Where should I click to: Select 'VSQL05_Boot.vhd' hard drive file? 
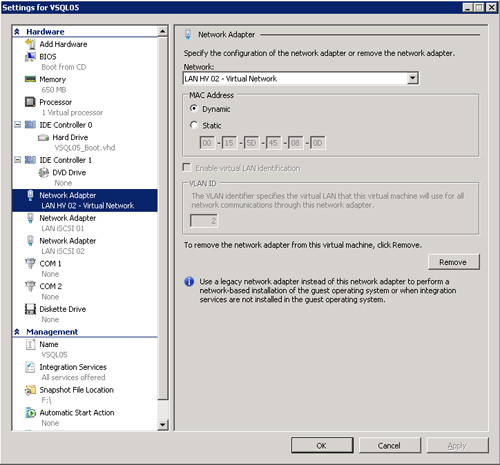click(85, 148)
